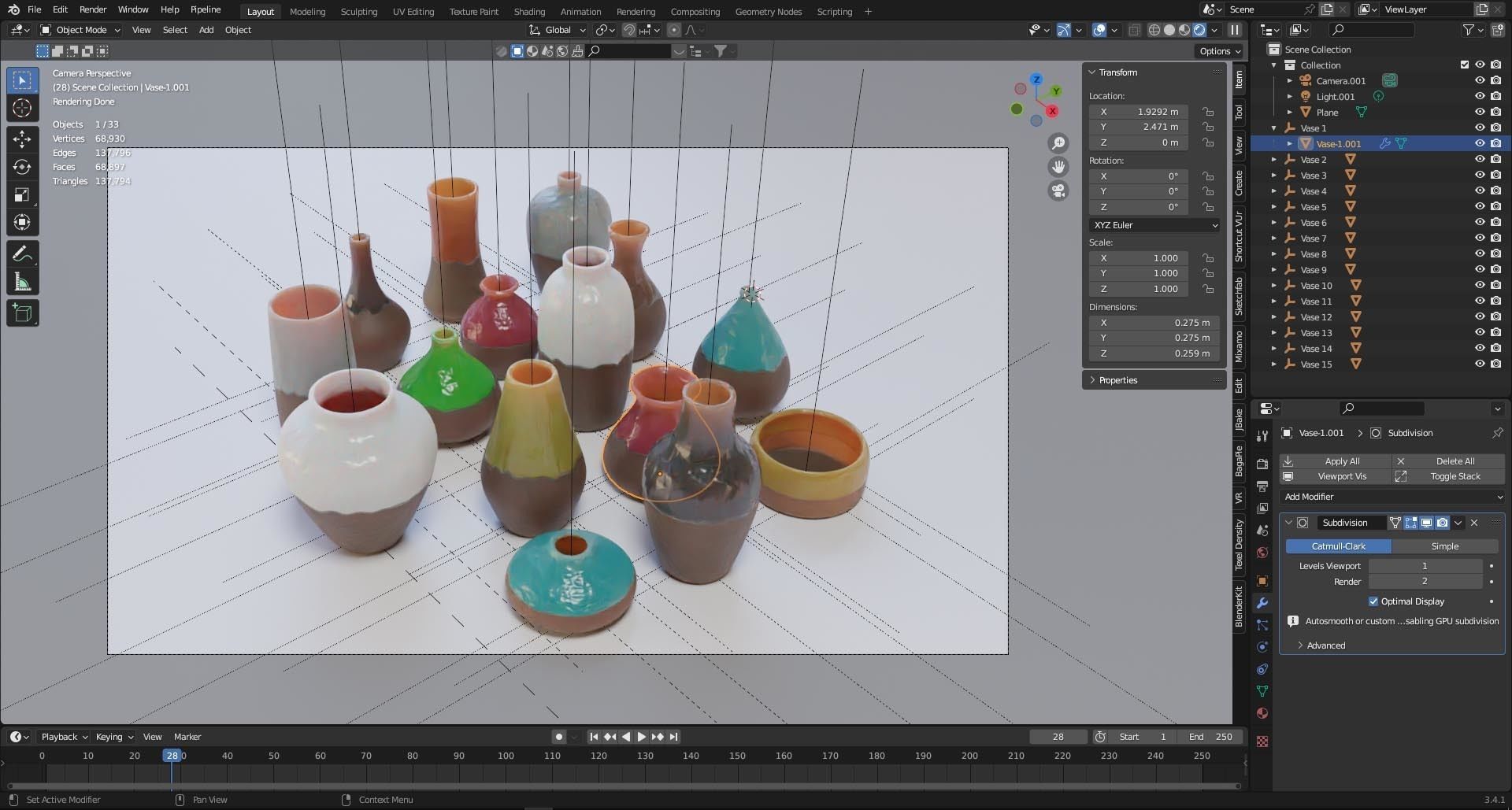The width and height of the screenshot is (1512, 810).
Task: Open the Geometry Nodes workspace tab
Action: (768, 12)
